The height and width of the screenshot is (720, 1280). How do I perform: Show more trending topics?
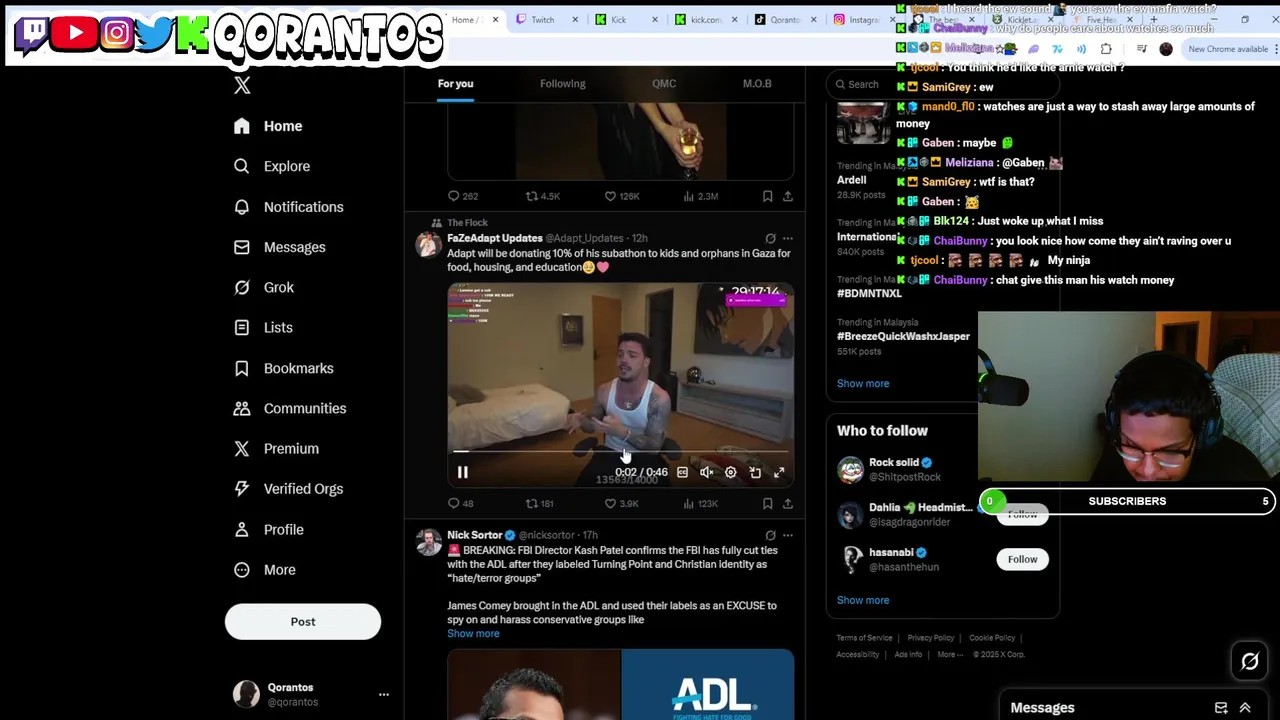click(x=863, y=384)
